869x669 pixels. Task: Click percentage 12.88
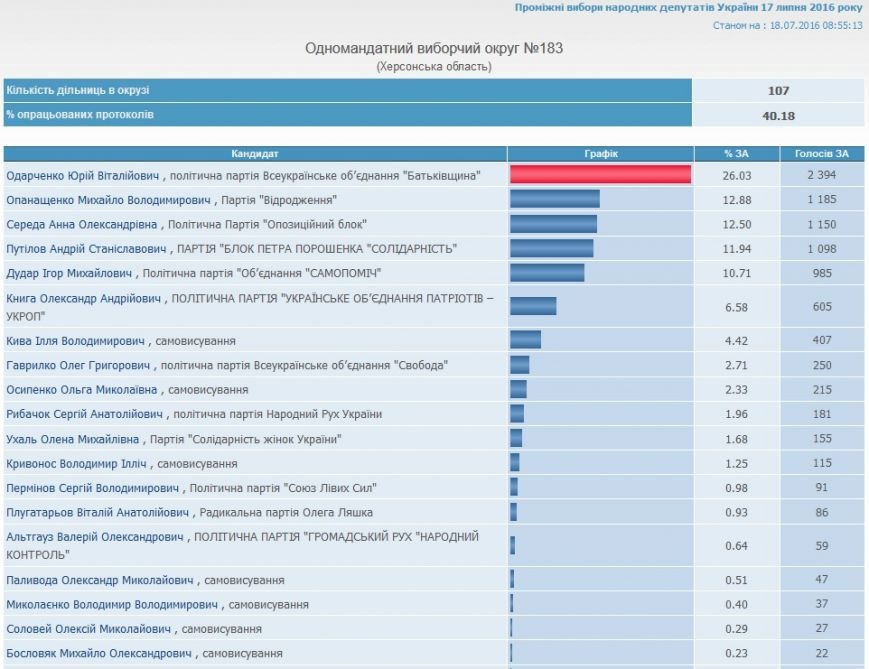pyautogui.click(x=737, y=200)
